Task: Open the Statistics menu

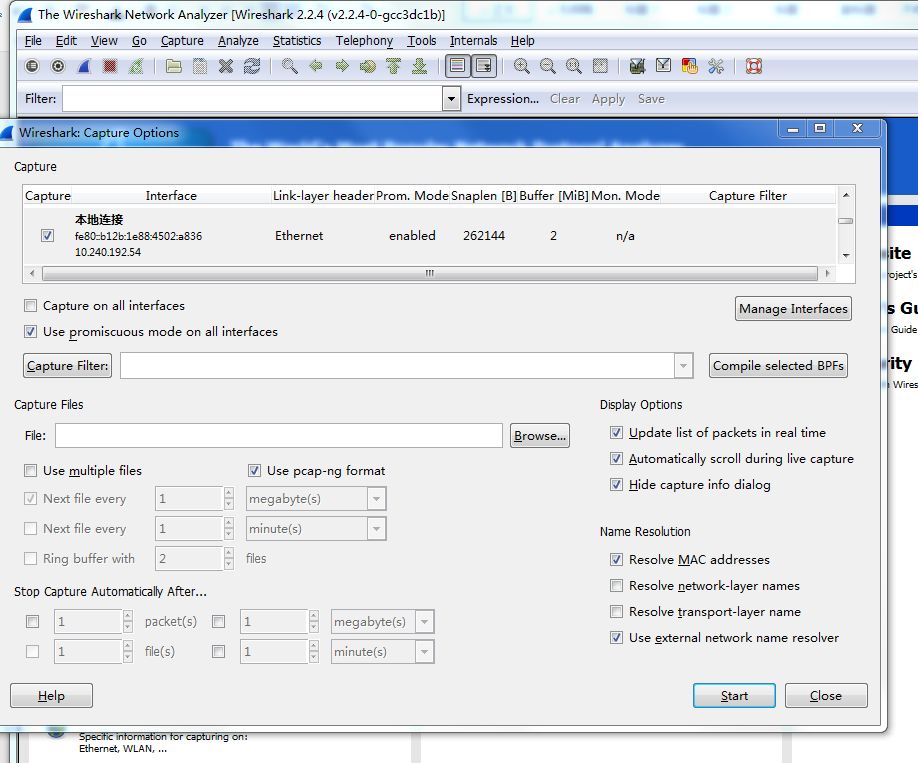Action: click(297, 40)
